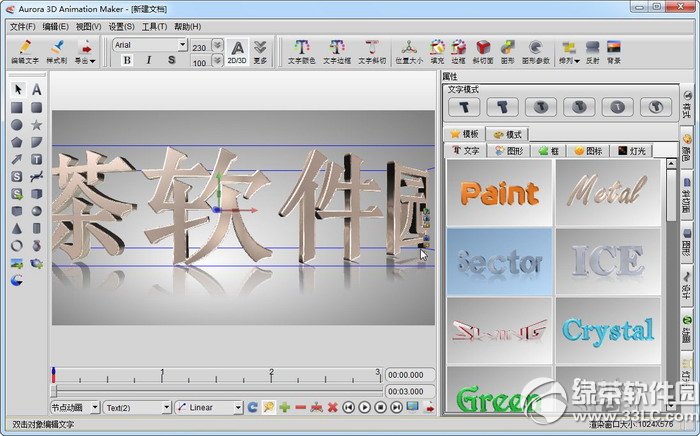700x436 pixels.
Task: Click the 图形 shape toolbar icon
Action: pyautogui.click(x=508, y=52)
